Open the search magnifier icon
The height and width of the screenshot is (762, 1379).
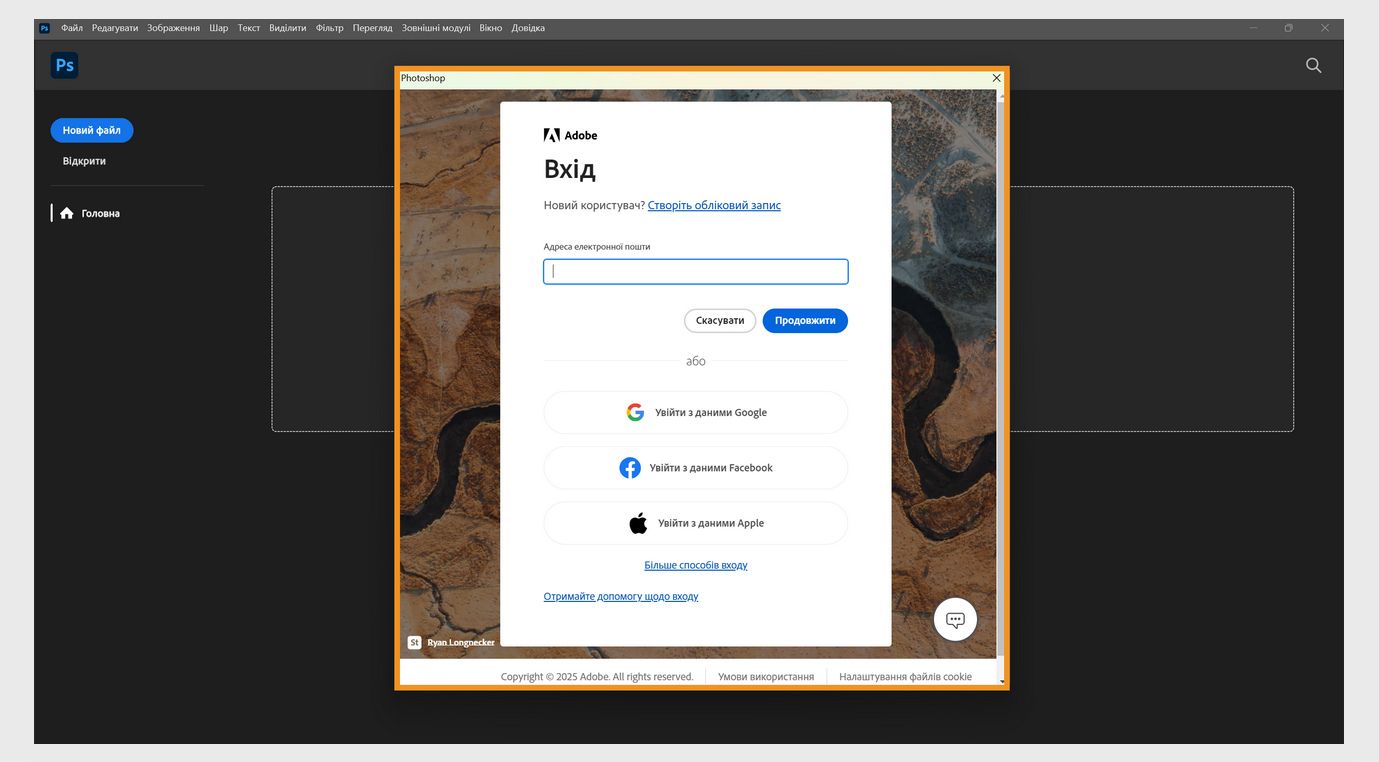point(1313,65)
